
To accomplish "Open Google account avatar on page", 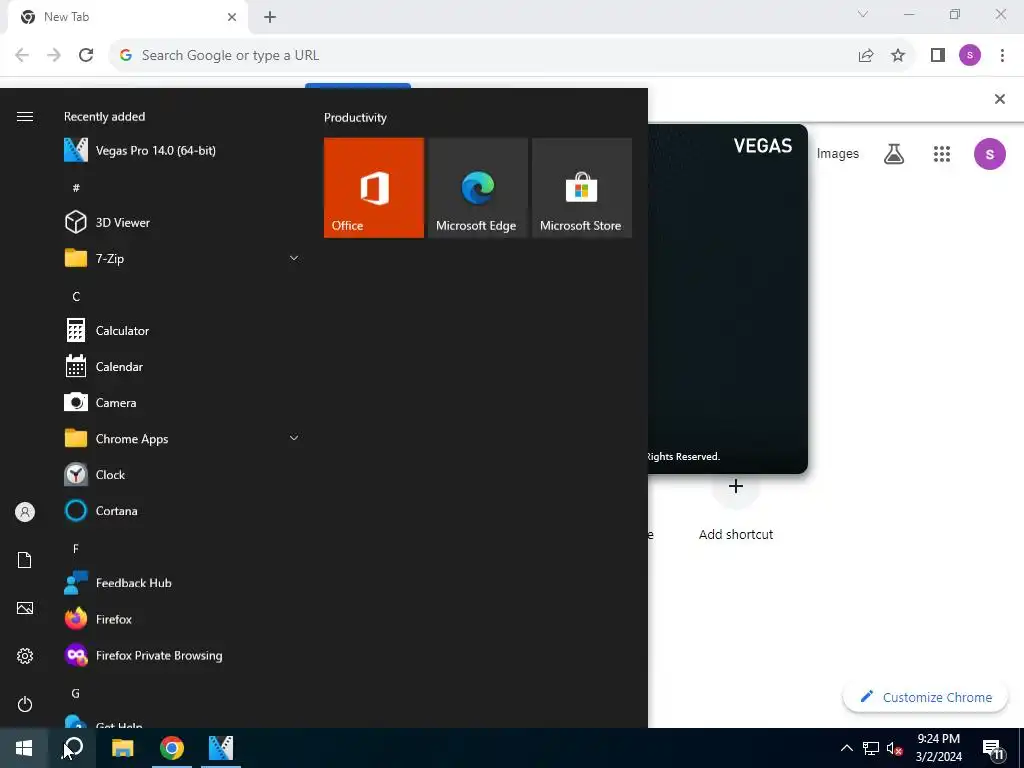I will (x=989, y=153).
